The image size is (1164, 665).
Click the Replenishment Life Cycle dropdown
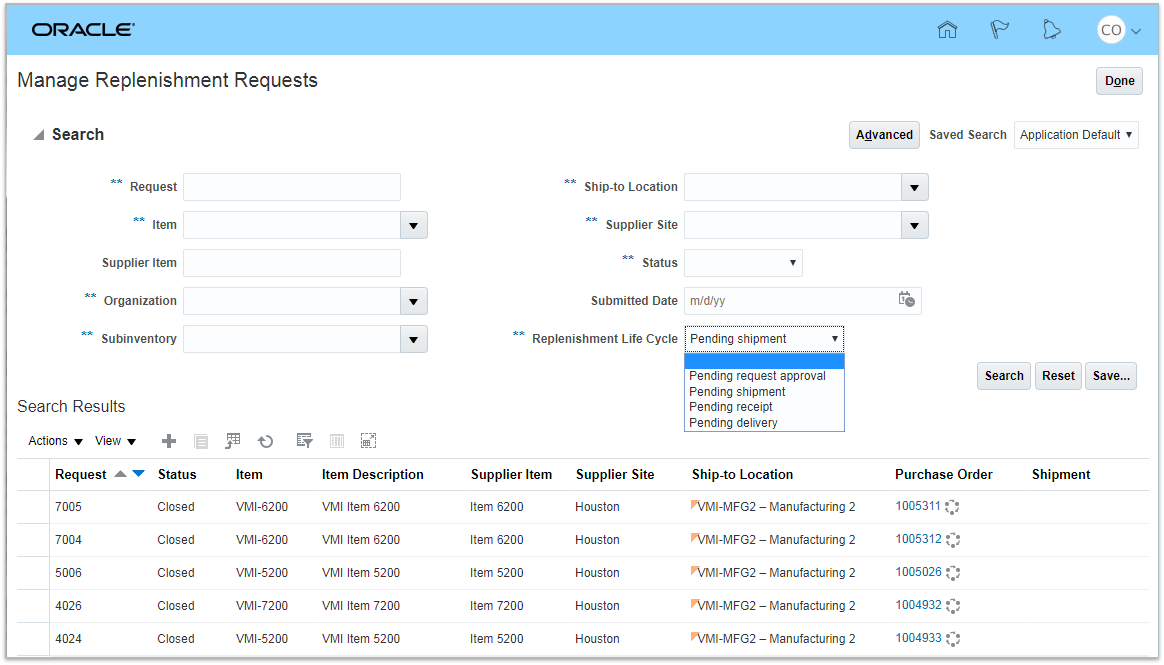(764, 339)
